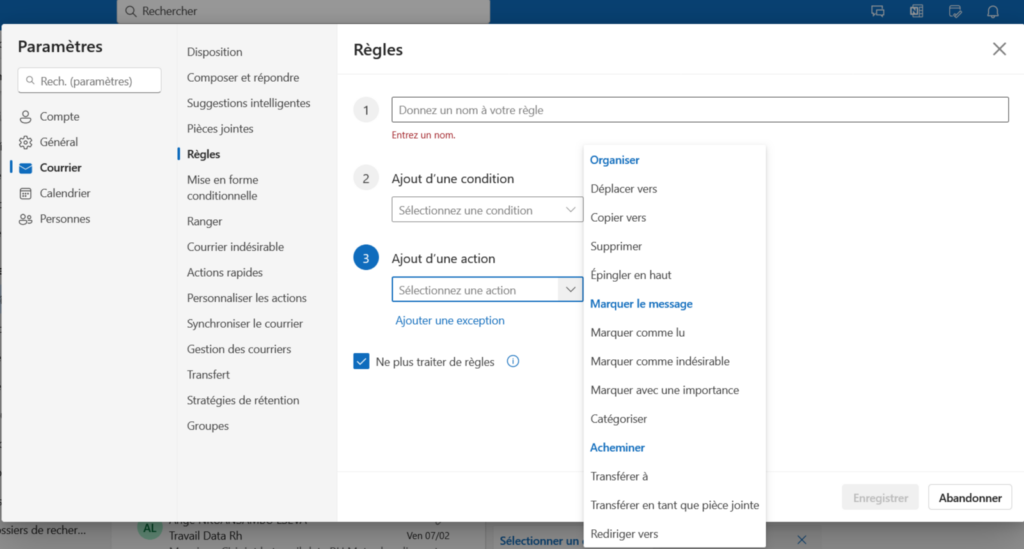Click the Abandonner button
This screenshot has height=549, width=1024.
click(x=970, y=497)
